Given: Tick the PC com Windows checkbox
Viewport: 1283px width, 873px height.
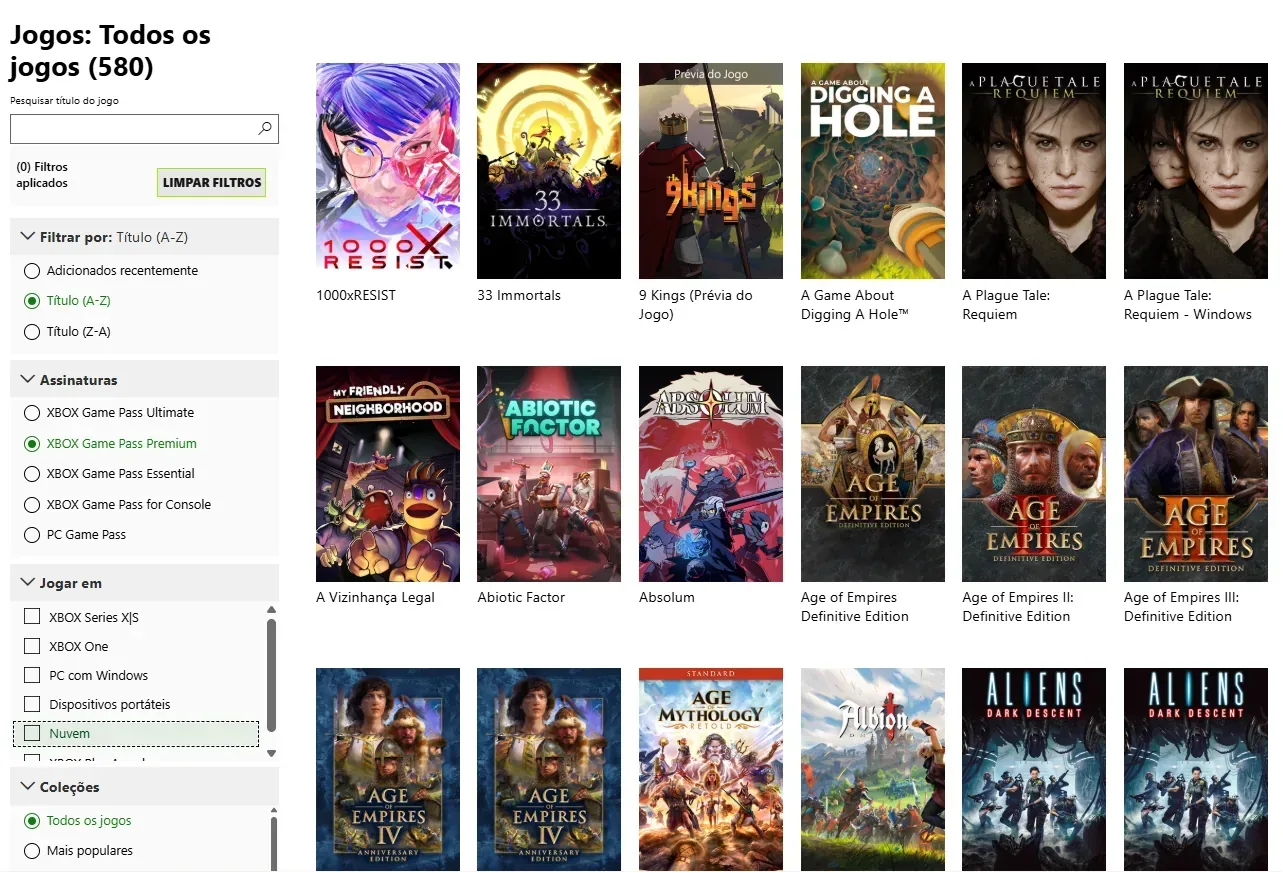Looking at the screenshot, I should (32, 675).
